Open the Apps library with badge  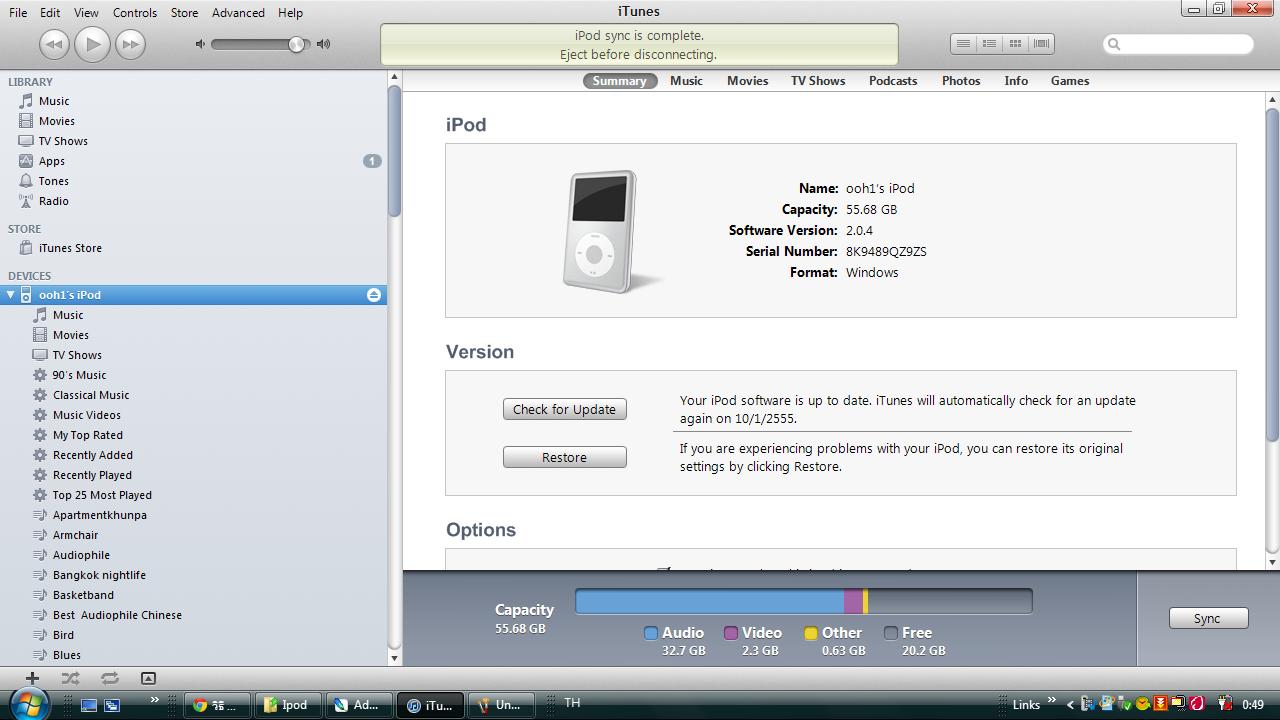[52, 161]
